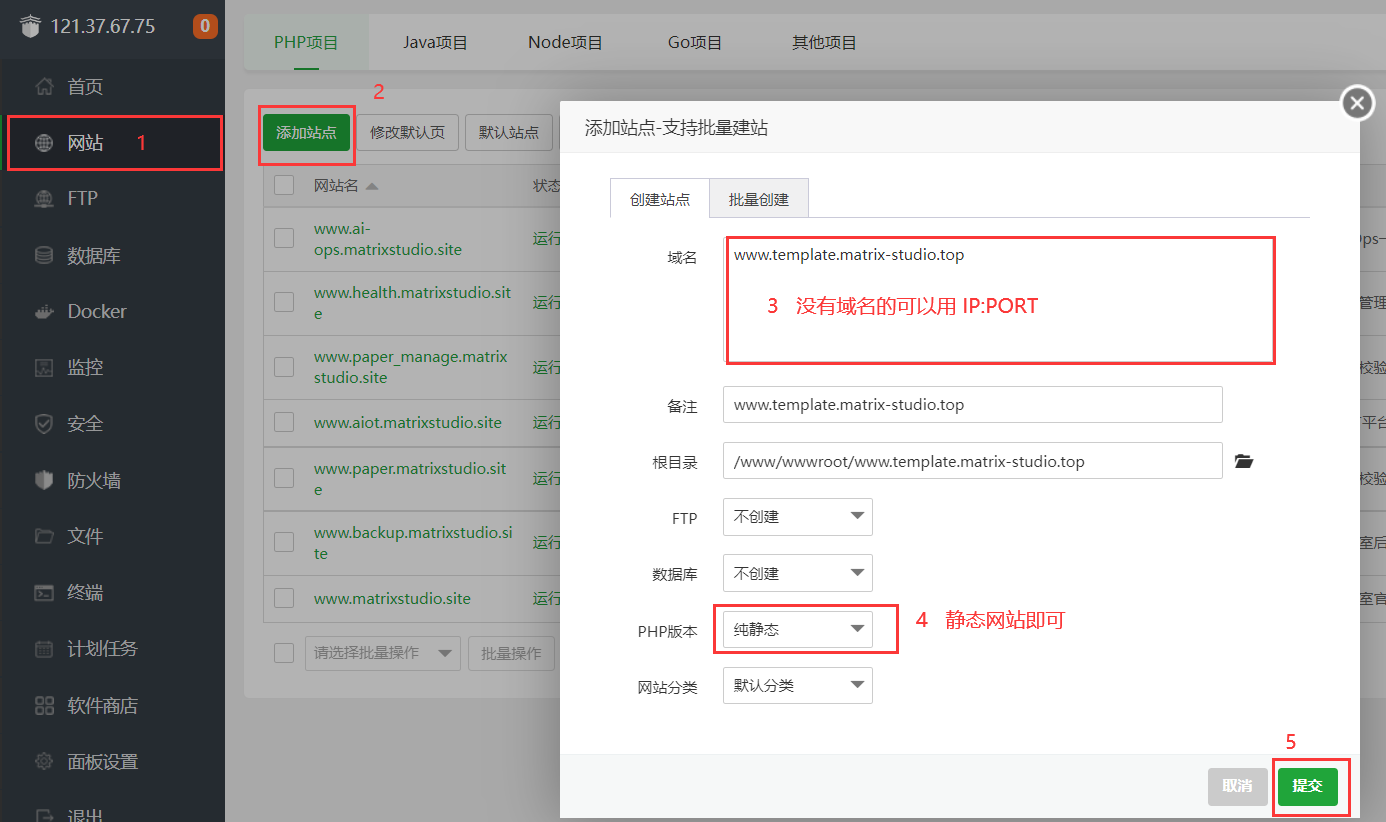Open the 终端 terminal icon
Viewport: 1386px width, 822px height.
coord(44,592)
